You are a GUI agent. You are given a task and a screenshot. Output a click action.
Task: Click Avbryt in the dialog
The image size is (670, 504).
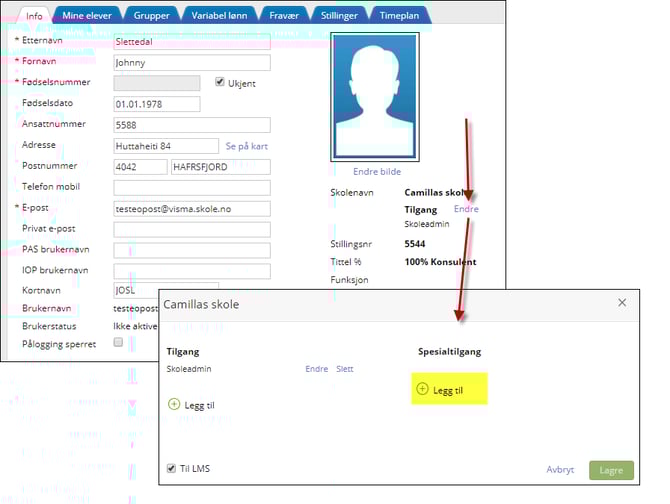pos(560,469)
